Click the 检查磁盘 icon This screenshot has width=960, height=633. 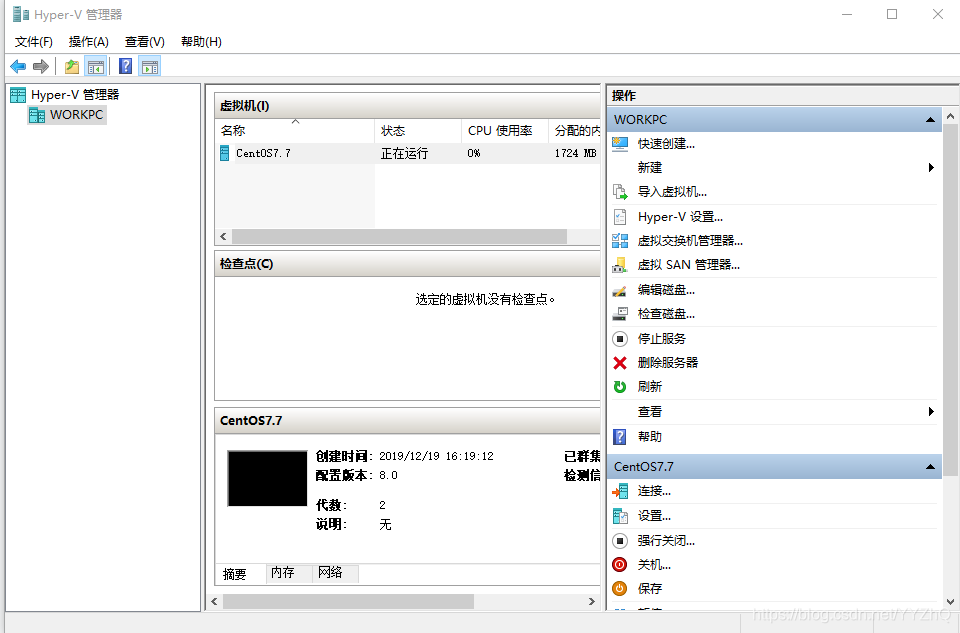click(x=620, y=314)
